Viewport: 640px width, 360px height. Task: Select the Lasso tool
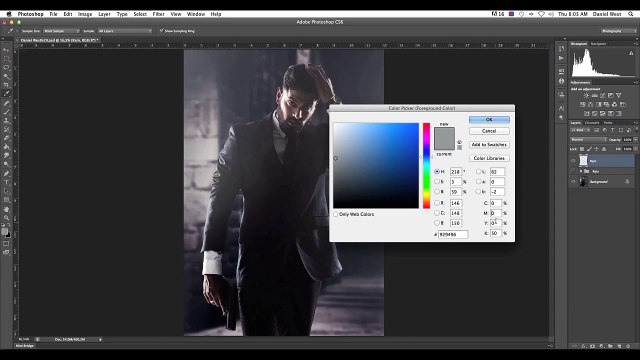(6, 67)
